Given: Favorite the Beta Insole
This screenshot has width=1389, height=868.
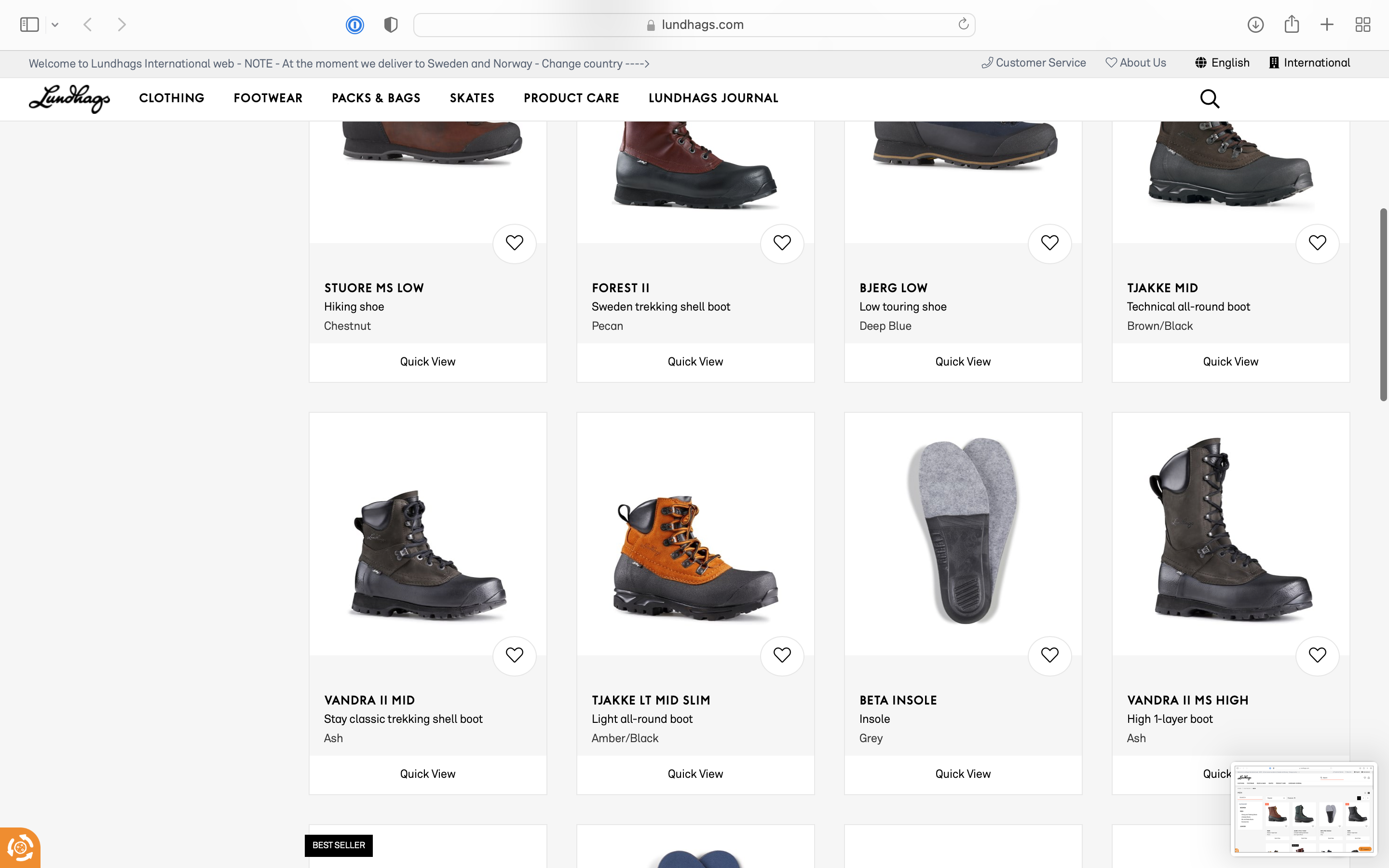Looking at the screenshot, I should pos(1049,656).
